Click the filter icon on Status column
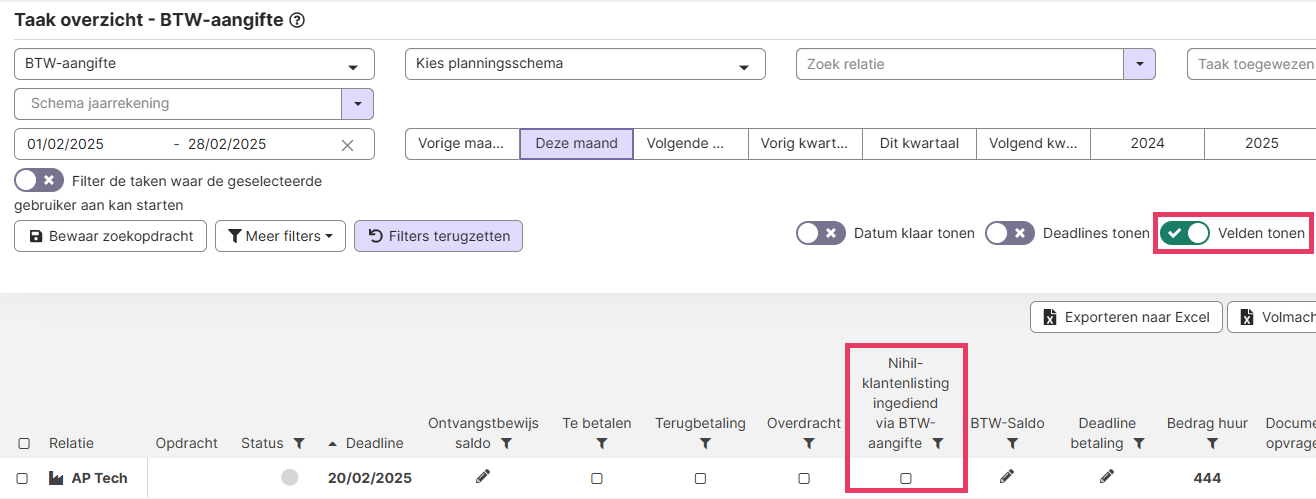This screenshot has width=1316, height=499. pyautogui.click(x=299, y=444)
